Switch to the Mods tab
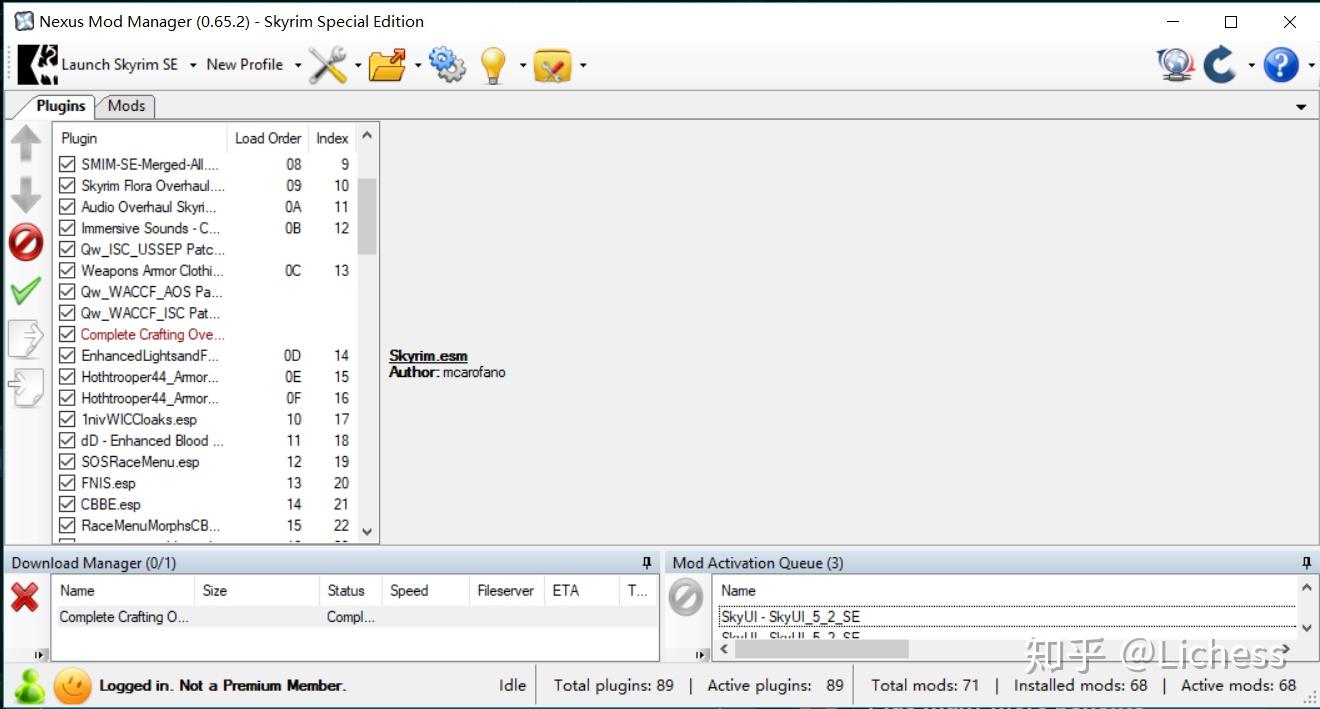Image resolution: width=1320 pixels, height=709 pixels. [126, 106]
